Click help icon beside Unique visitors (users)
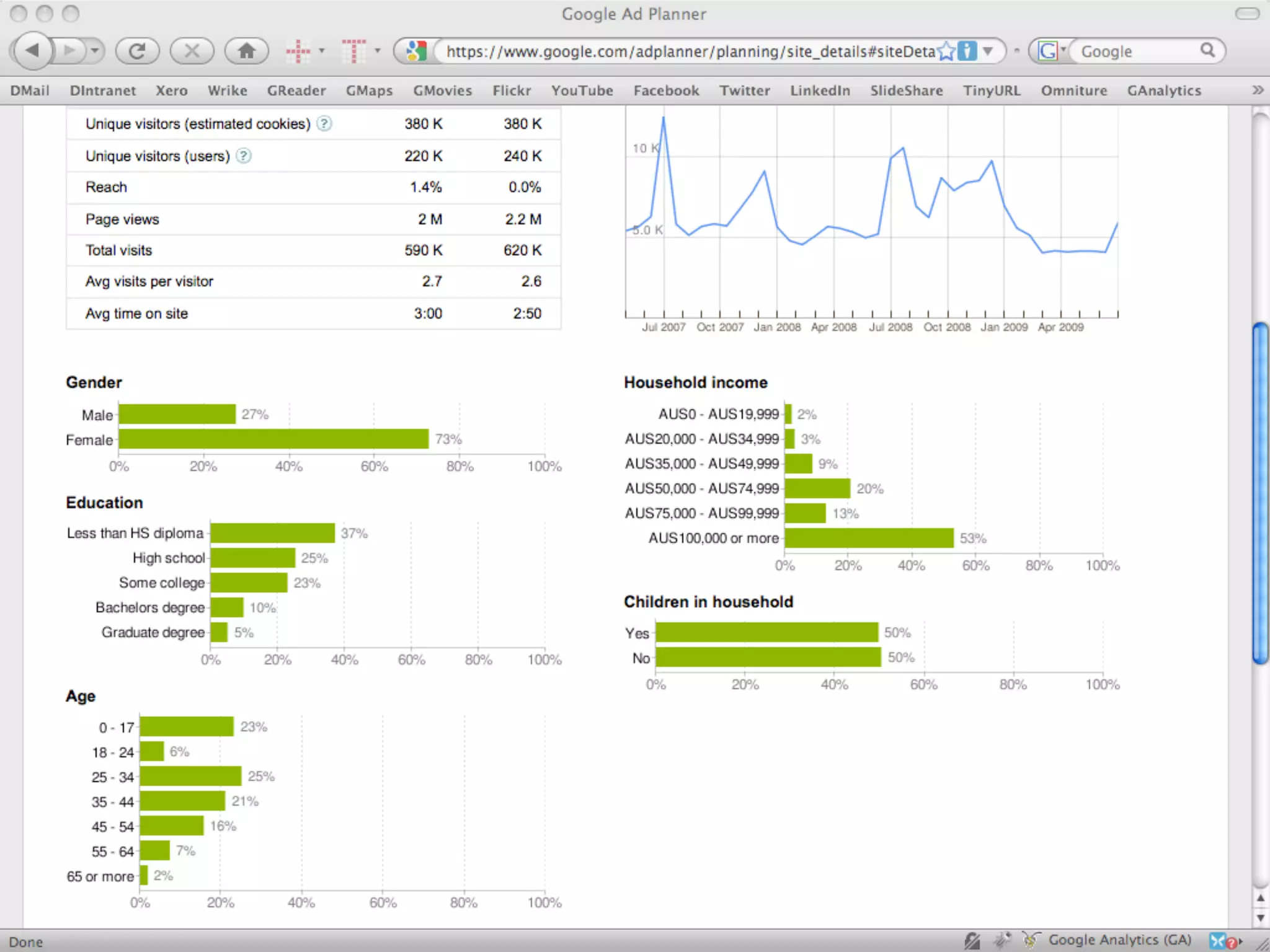This screenshot has width=1270, height=952. pos(244,156)
